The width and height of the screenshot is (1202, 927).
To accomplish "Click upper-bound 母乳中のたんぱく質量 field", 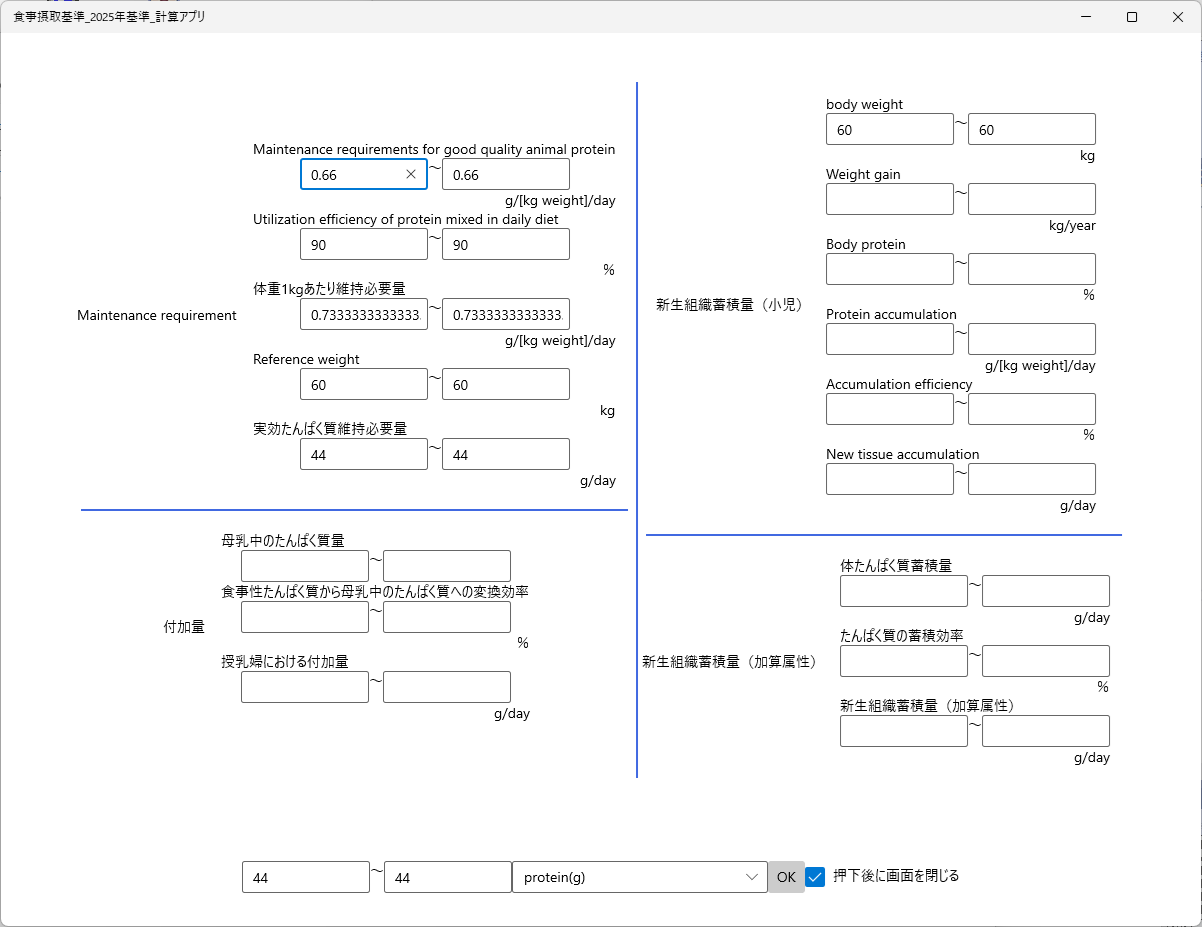I will pyautogui.click(x=447, y=566).
